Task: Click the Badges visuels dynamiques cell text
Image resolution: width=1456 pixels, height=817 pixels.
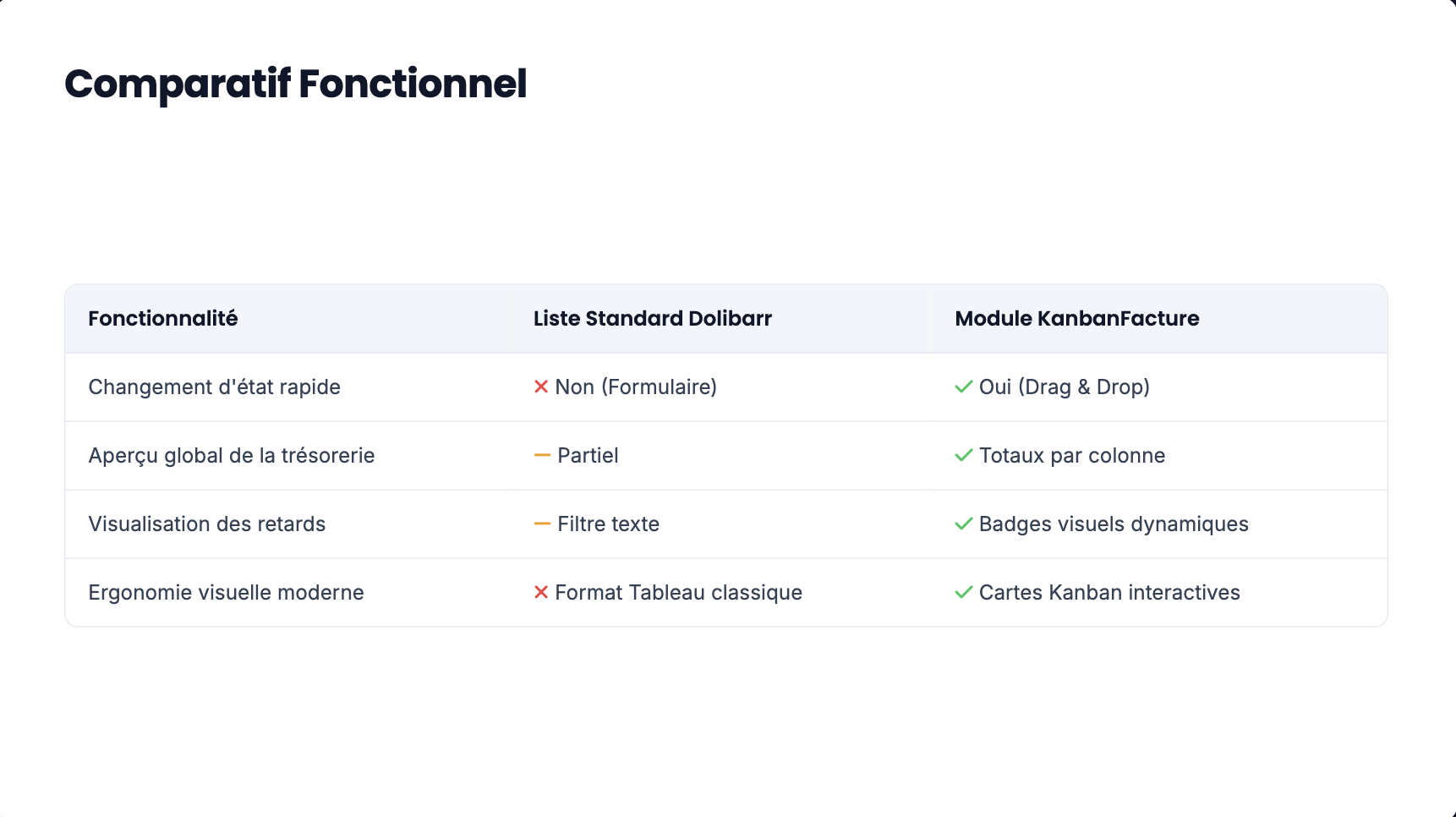Action: click(x=1114, y=524)
